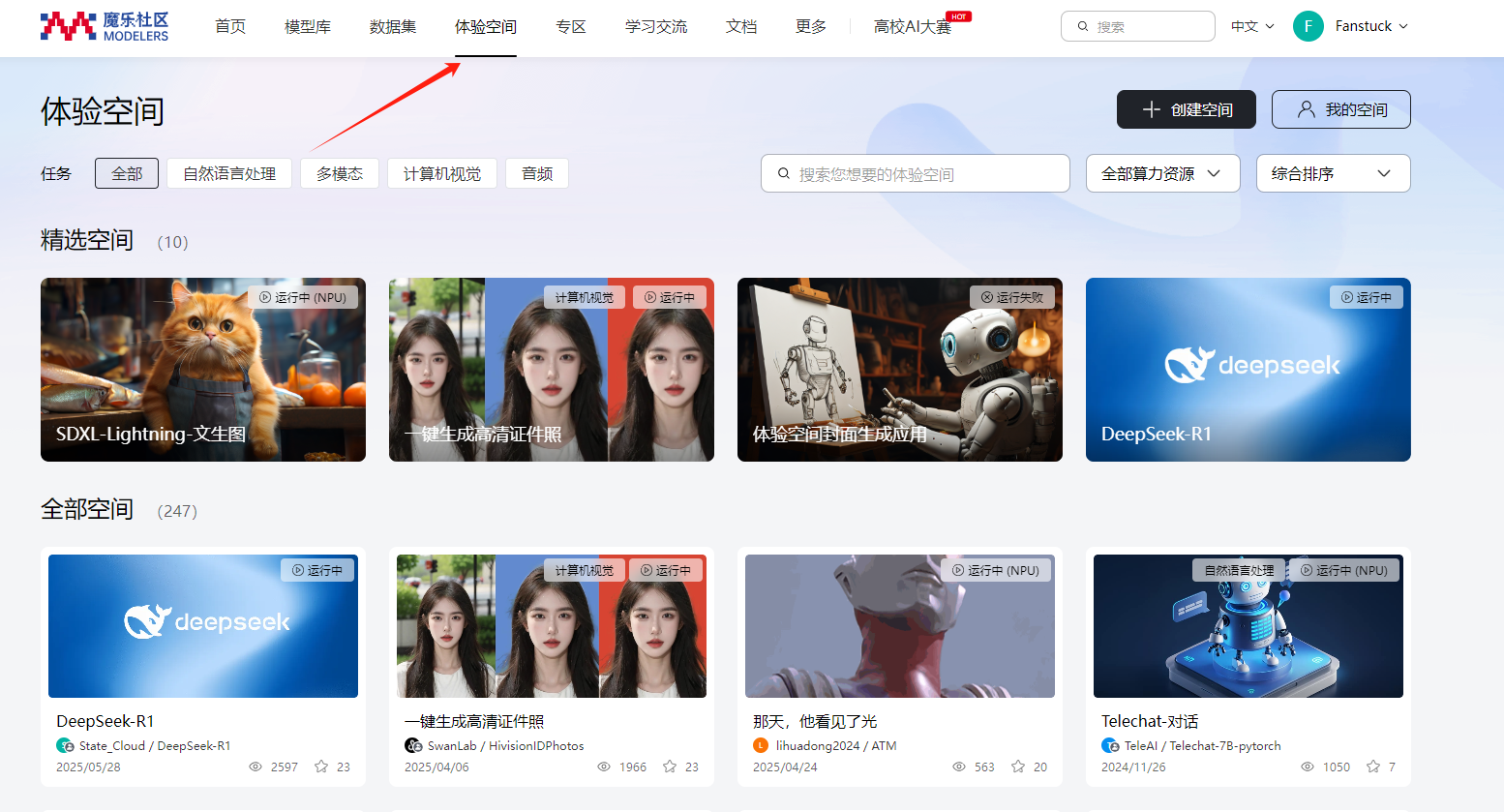The image size is (1504, 812).
Task: Open the 更多 menu in navigation
Action: click(x=811, y=26)
